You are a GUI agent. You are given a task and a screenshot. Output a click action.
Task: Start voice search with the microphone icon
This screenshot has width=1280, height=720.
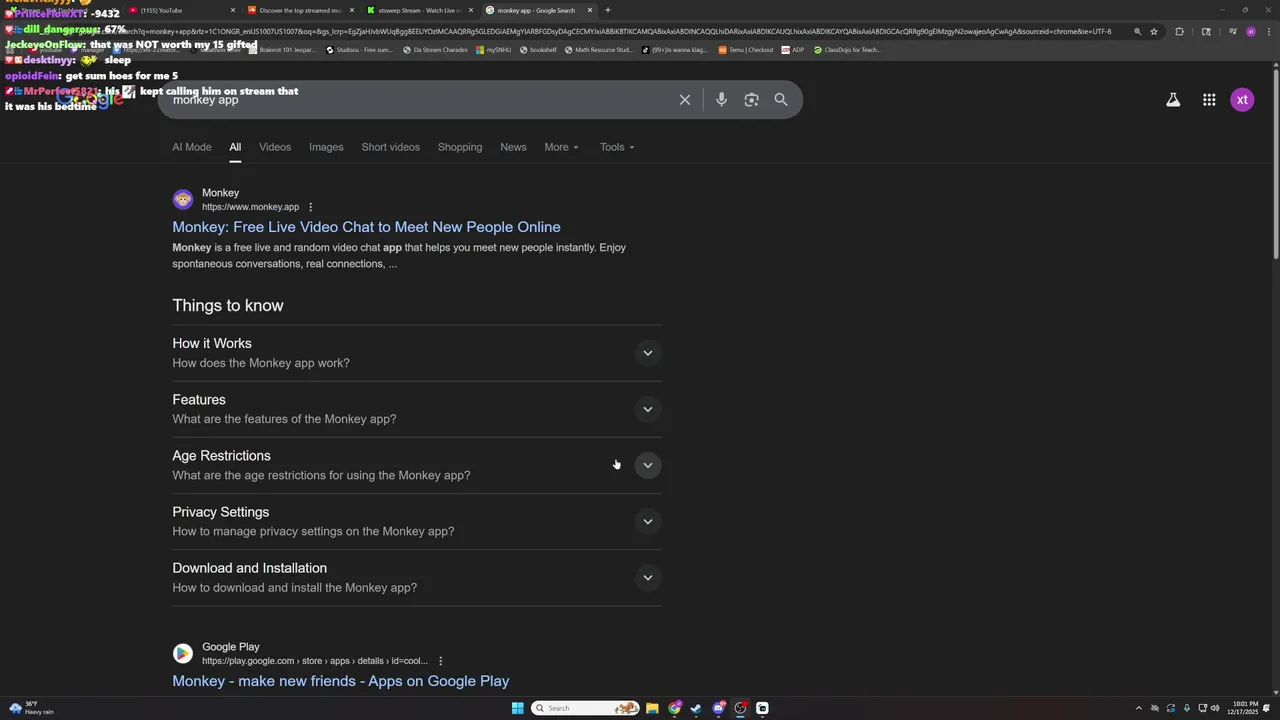pyautogui.click(x=721, y=100)
